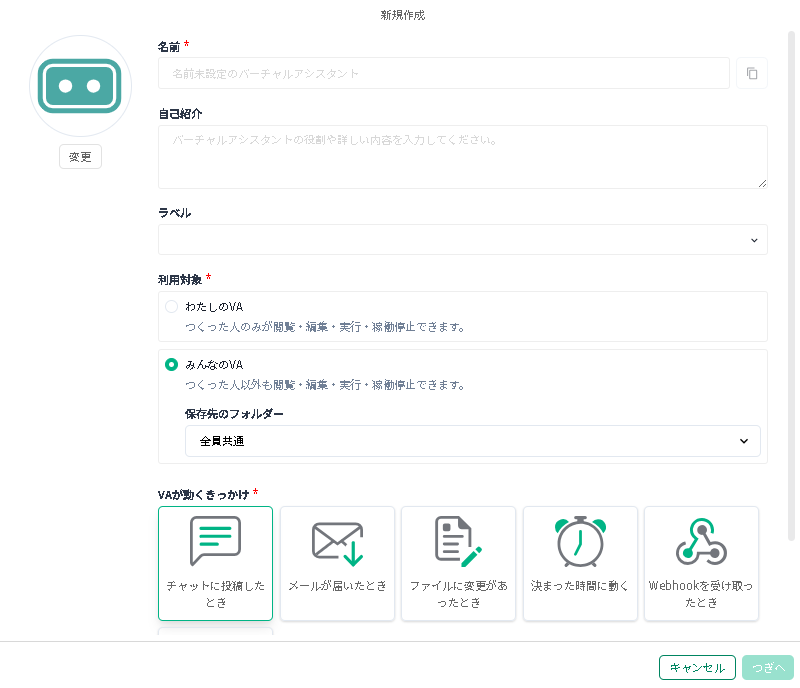Choose the file changed trigger icon

pyautogui.click(x=458, y=541)
